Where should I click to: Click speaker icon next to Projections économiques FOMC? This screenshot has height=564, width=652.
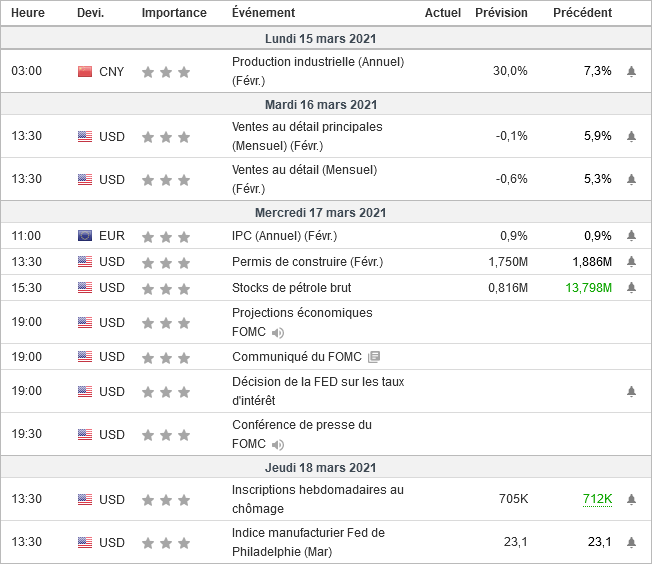[278, 332]
